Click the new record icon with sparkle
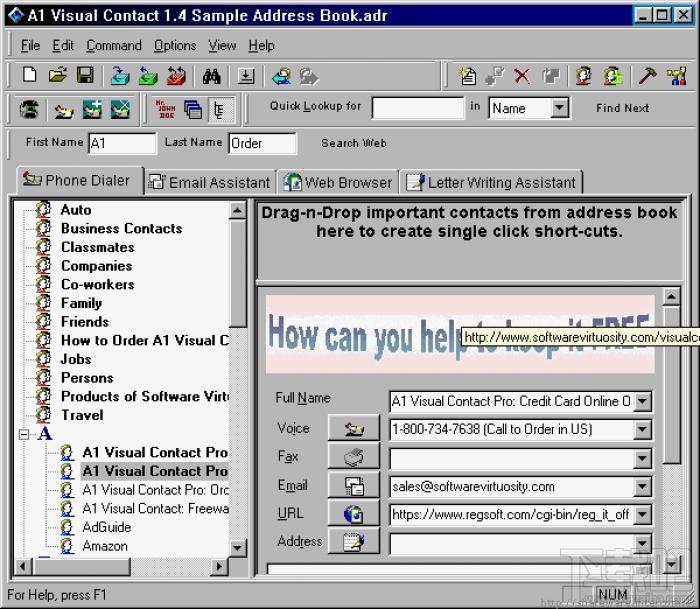Image resolution: width=700 pixels, height=609 pixels. [467, 76]
